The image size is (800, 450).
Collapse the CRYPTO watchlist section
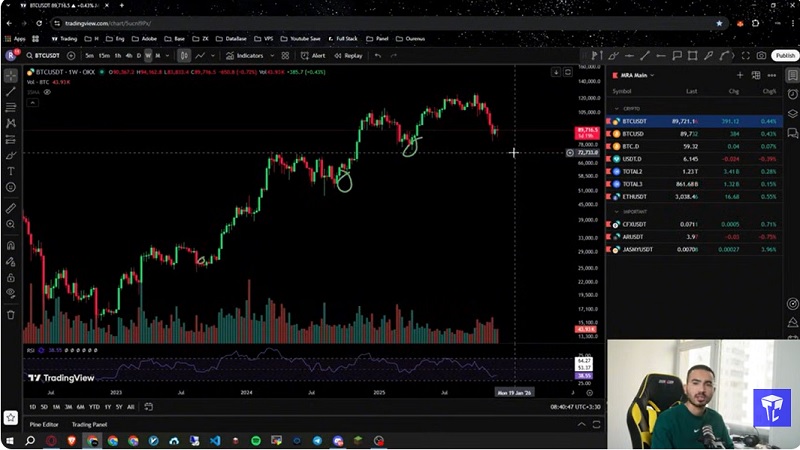click(617, 108)
